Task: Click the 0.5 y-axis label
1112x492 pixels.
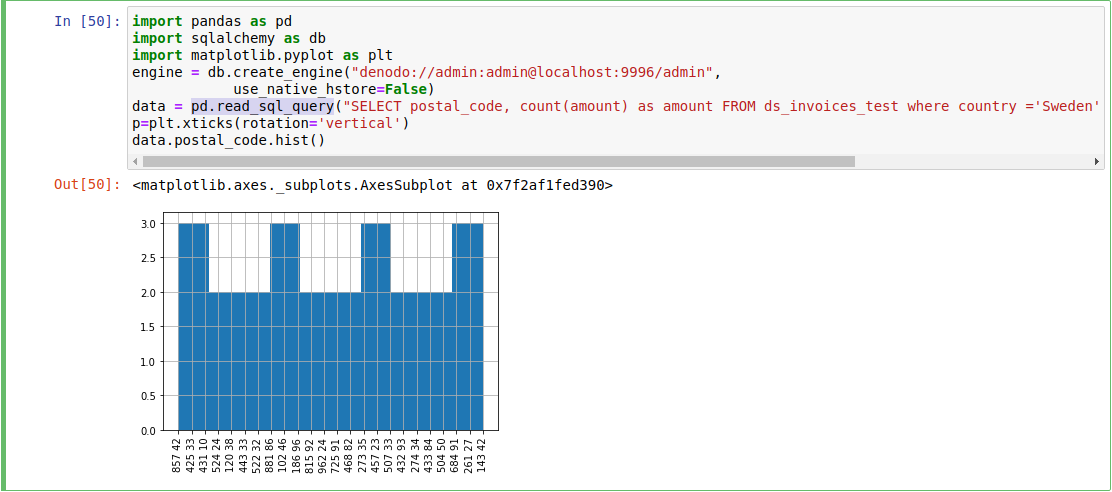Action: (150, 396)
